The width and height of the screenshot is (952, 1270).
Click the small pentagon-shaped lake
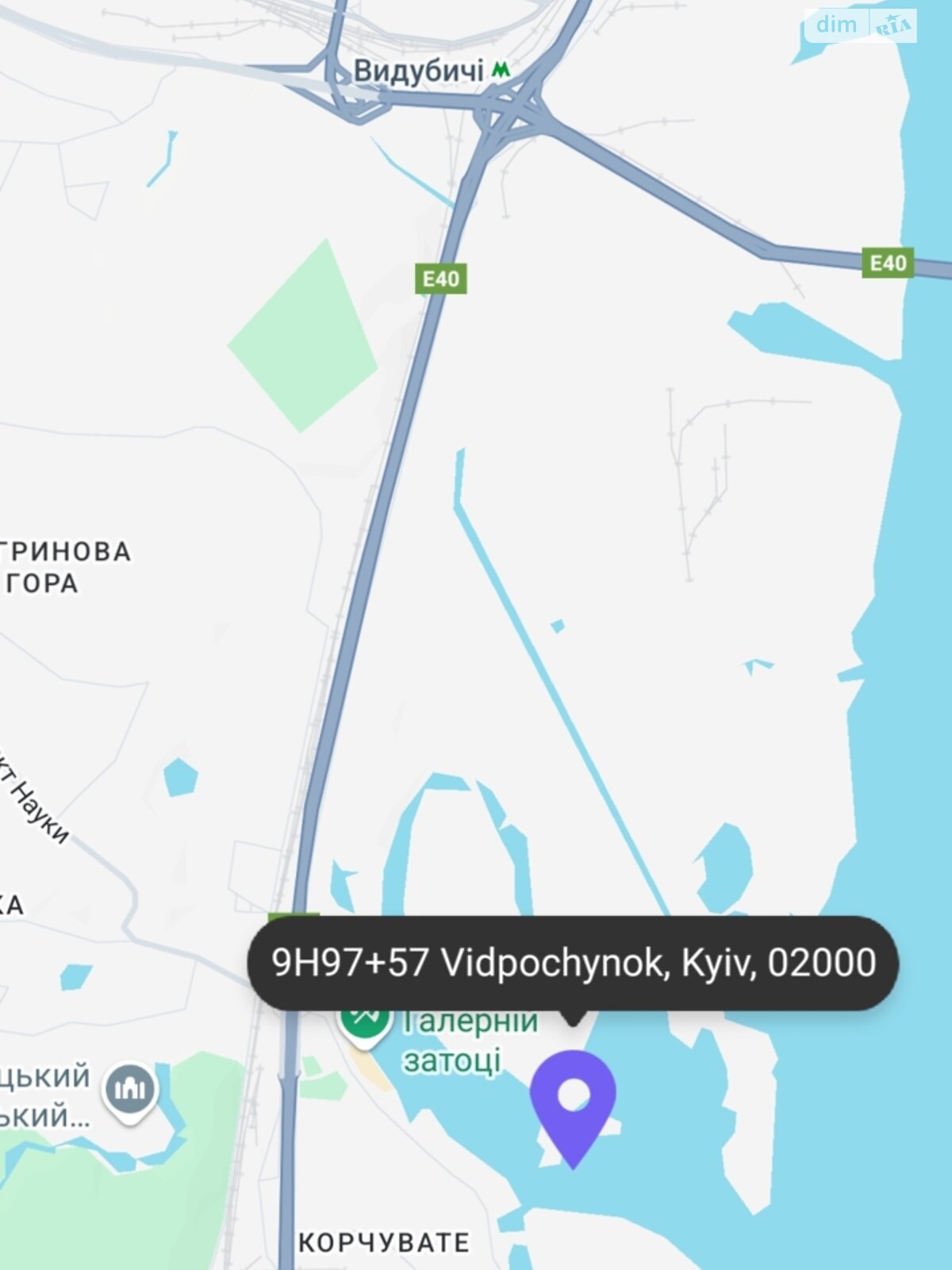[180, 777]
